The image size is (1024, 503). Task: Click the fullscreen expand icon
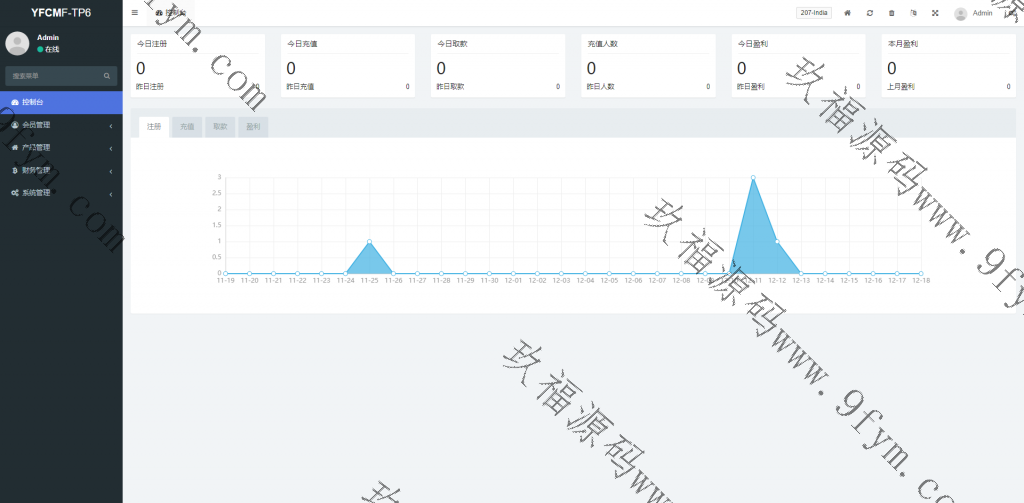pyautogui.click(x=935, y=13)
